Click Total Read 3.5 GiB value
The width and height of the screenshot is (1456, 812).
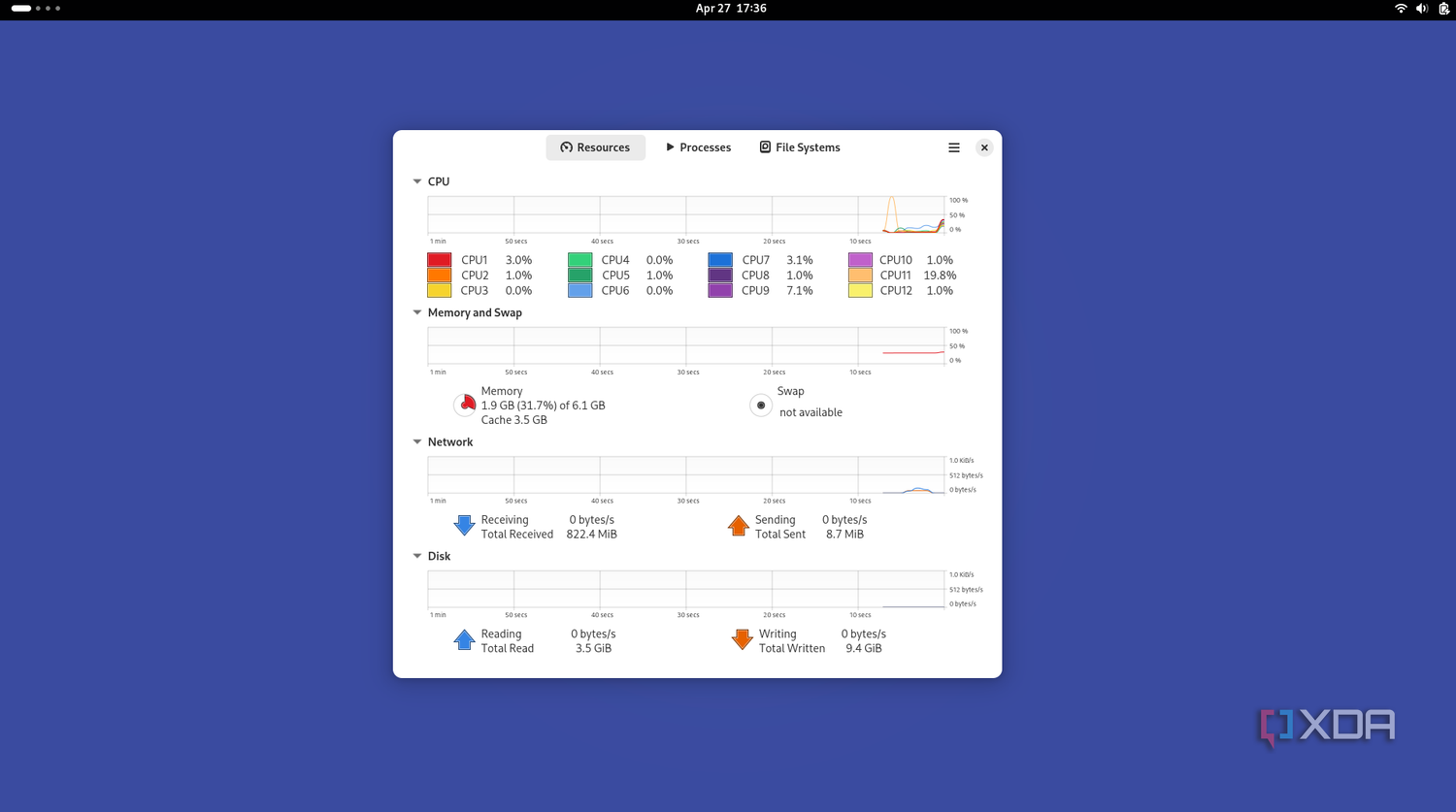(x=593, y=648)
